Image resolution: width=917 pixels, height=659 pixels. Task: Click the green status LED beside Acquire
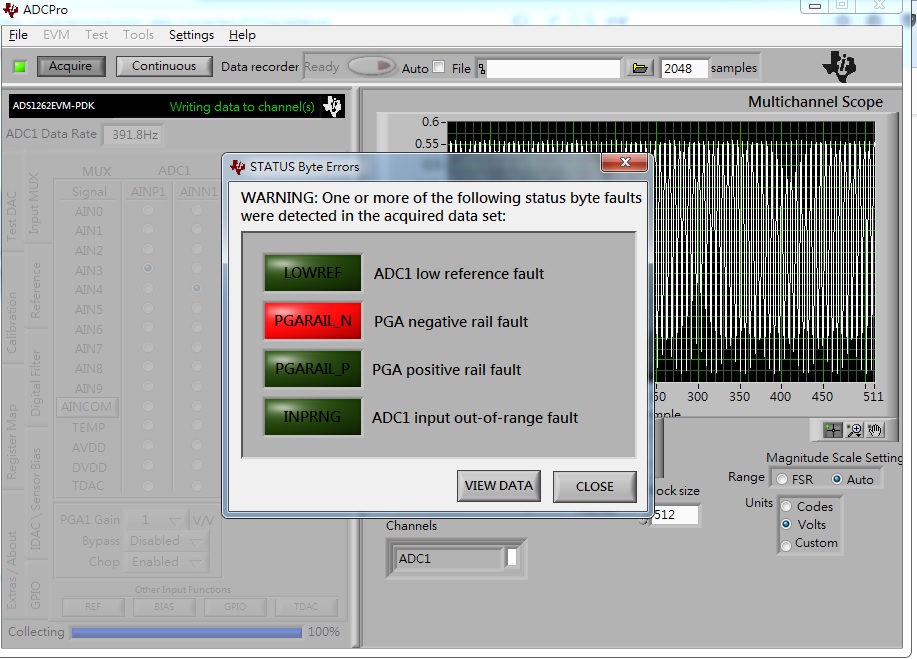pos(20,67)
